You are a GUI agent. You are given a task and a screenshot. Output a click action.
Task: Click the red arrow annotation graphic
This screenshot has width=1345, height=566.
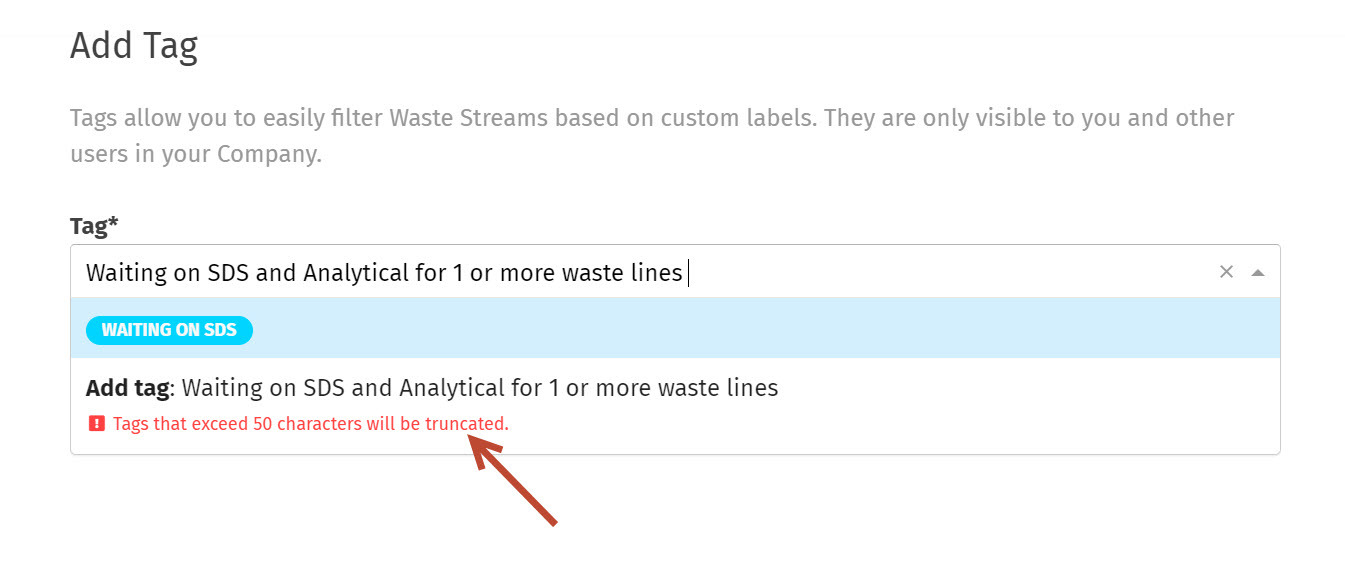512,482
